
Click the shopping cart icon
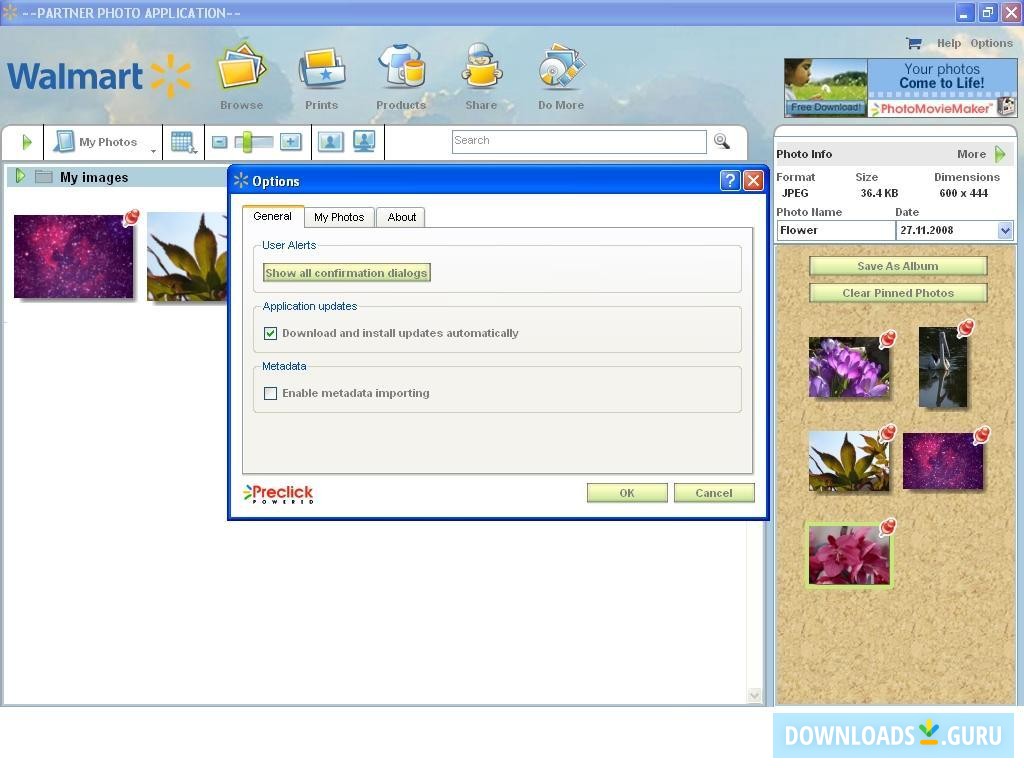[914, 43]
